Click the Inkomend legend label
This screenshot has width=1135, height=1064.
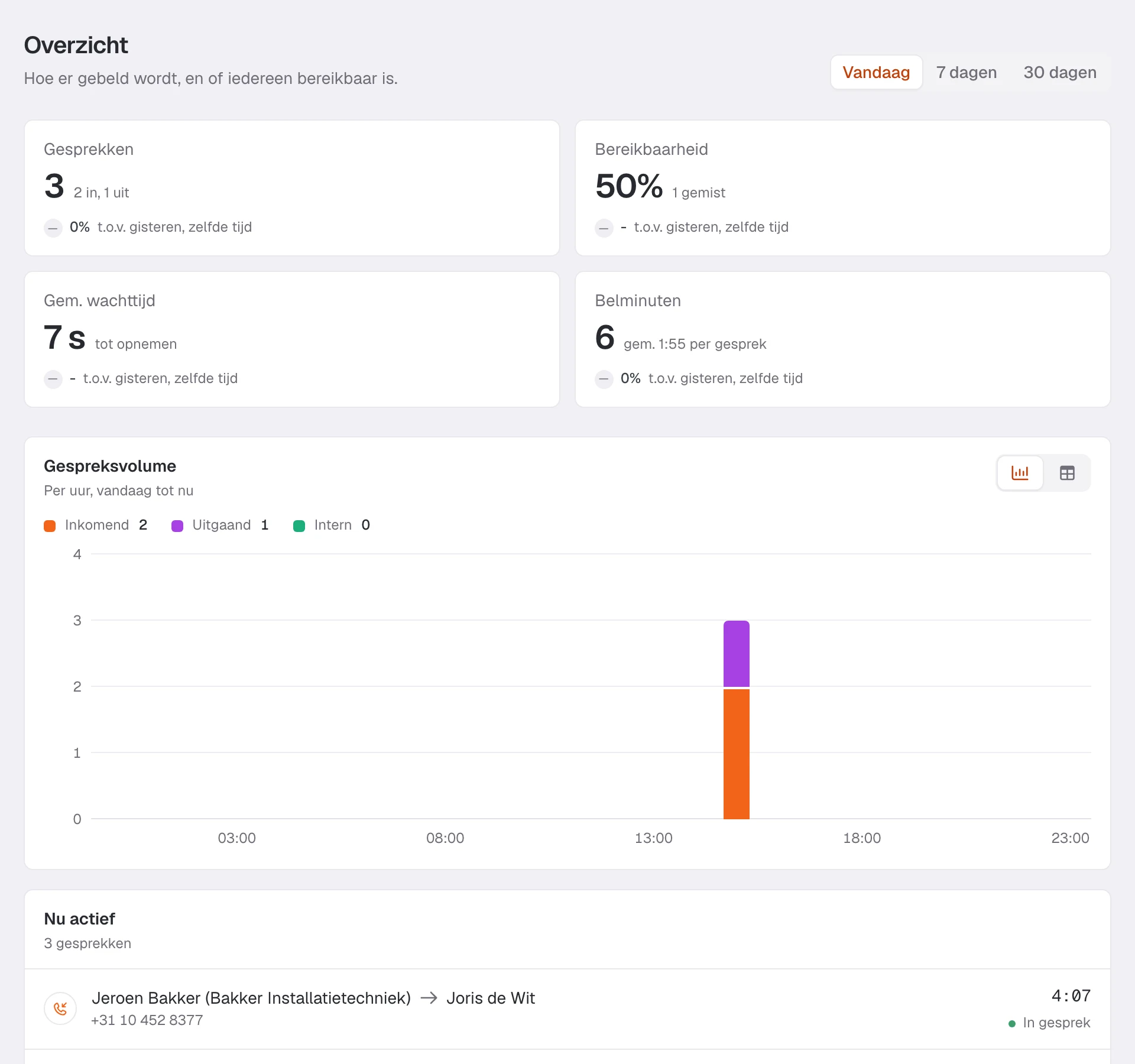pyautogui.click(x=97, y=525)
